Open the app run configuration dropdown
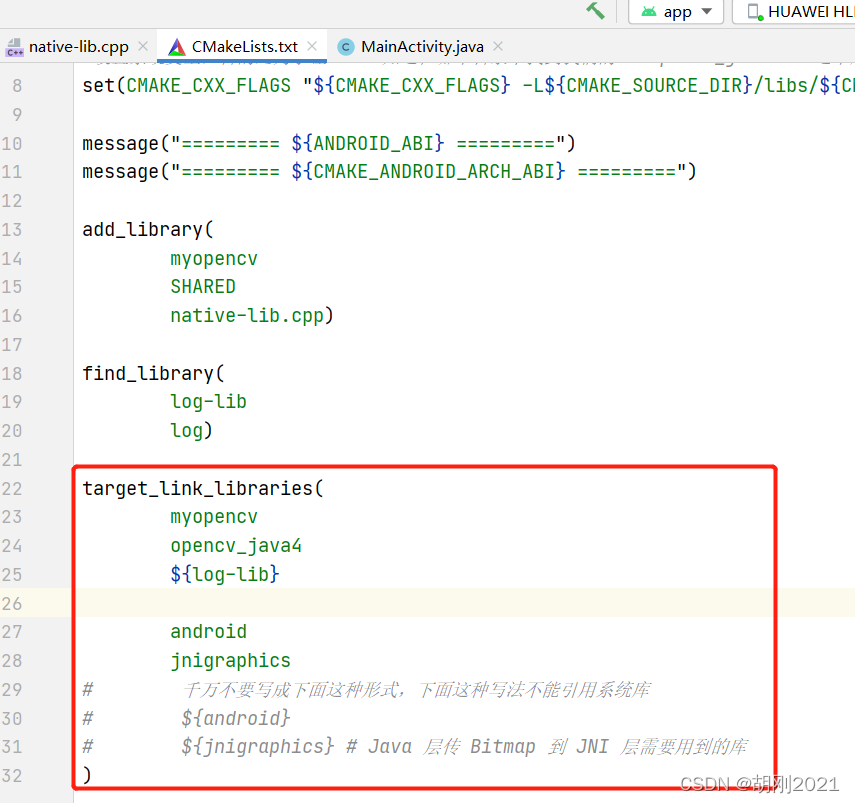 [x=676, y=11]
